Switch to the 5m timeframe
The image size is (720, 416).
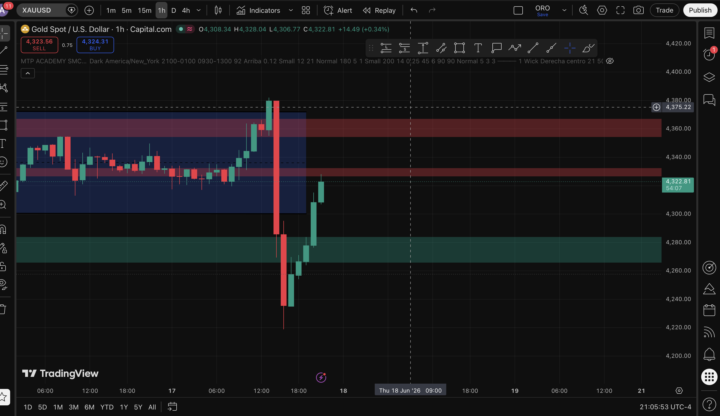click(x=126, y=10)
